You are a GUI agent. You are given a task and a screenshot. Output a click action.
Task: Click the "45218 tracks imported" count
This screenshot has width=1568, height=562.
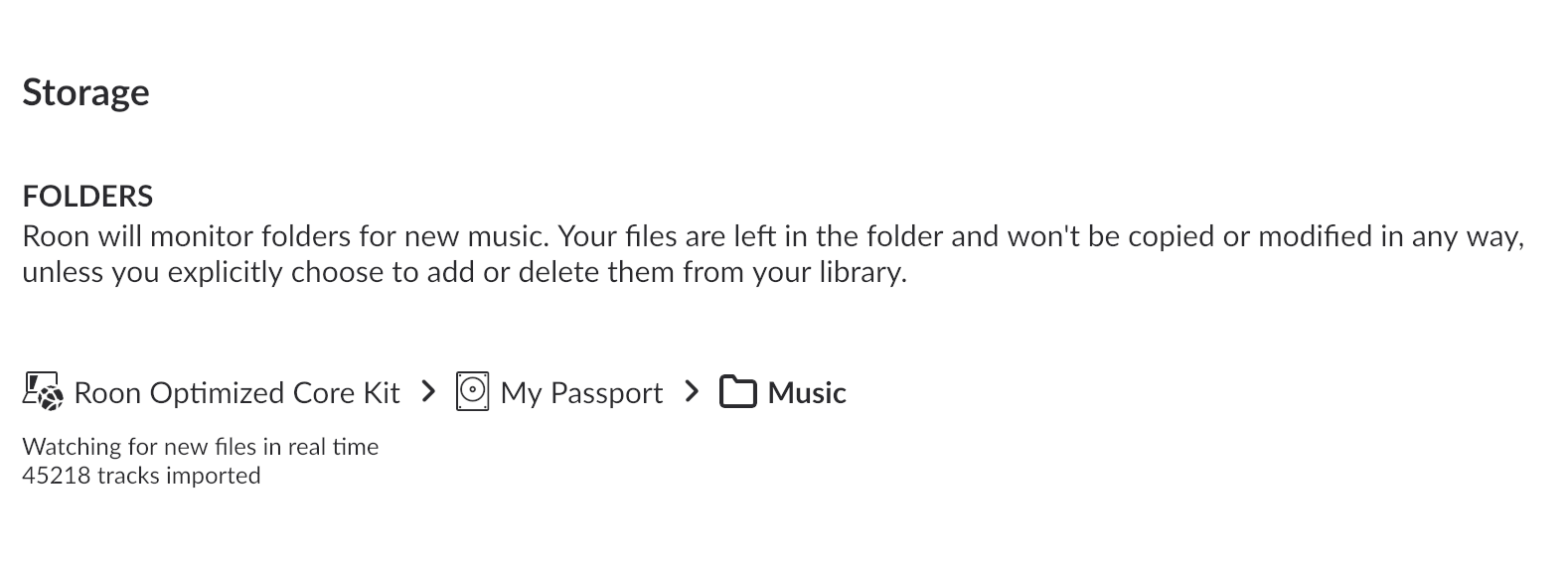coord(141,476)
